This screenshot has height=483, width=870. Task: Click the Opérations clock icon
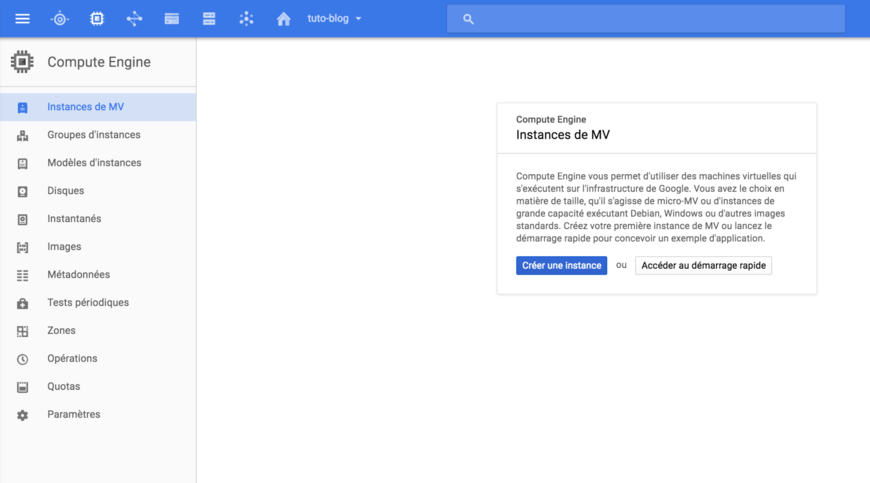[22, 359]
